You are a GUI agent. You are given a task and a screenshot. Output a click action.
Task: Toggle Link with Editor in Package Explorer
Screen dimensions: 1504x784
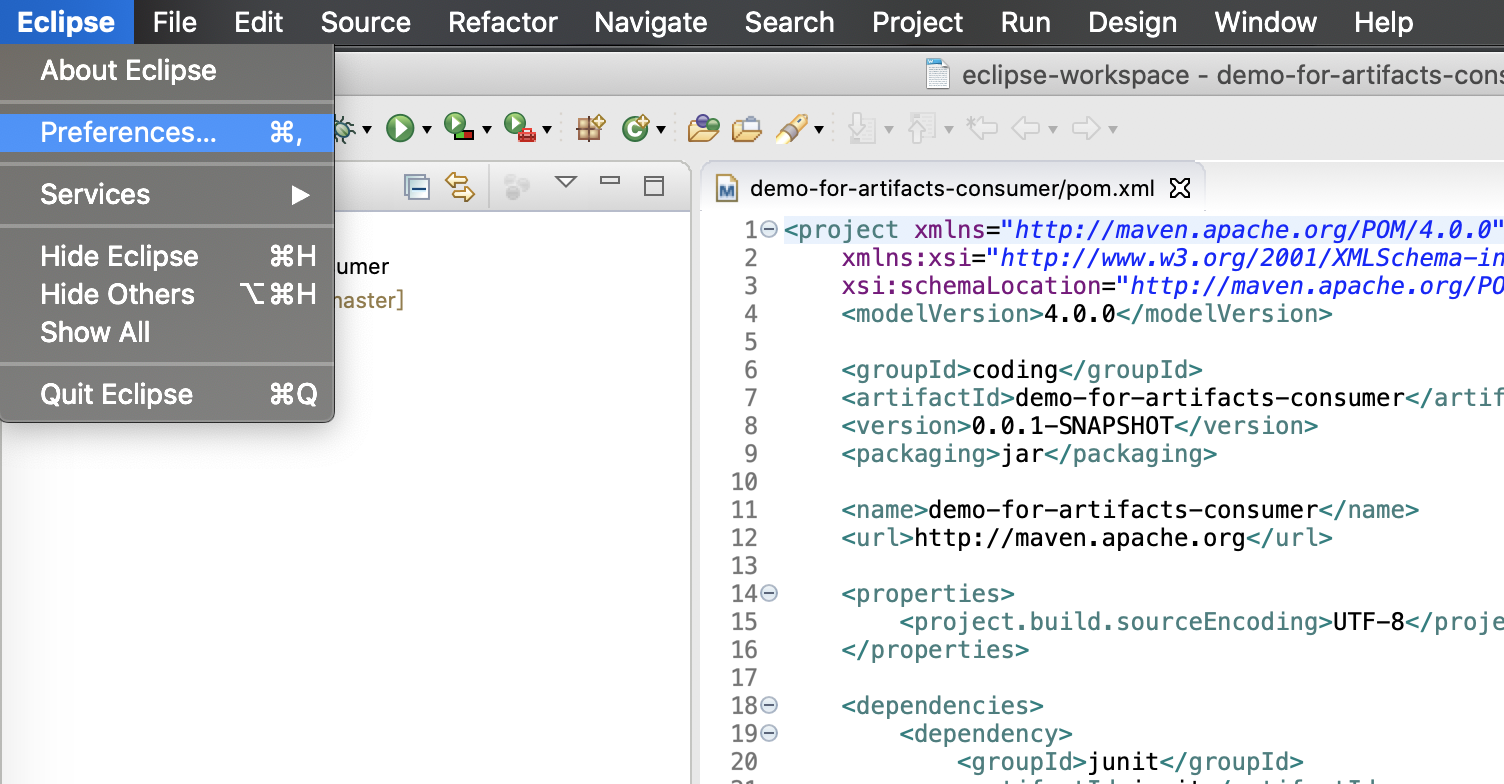tap(460, 186)
